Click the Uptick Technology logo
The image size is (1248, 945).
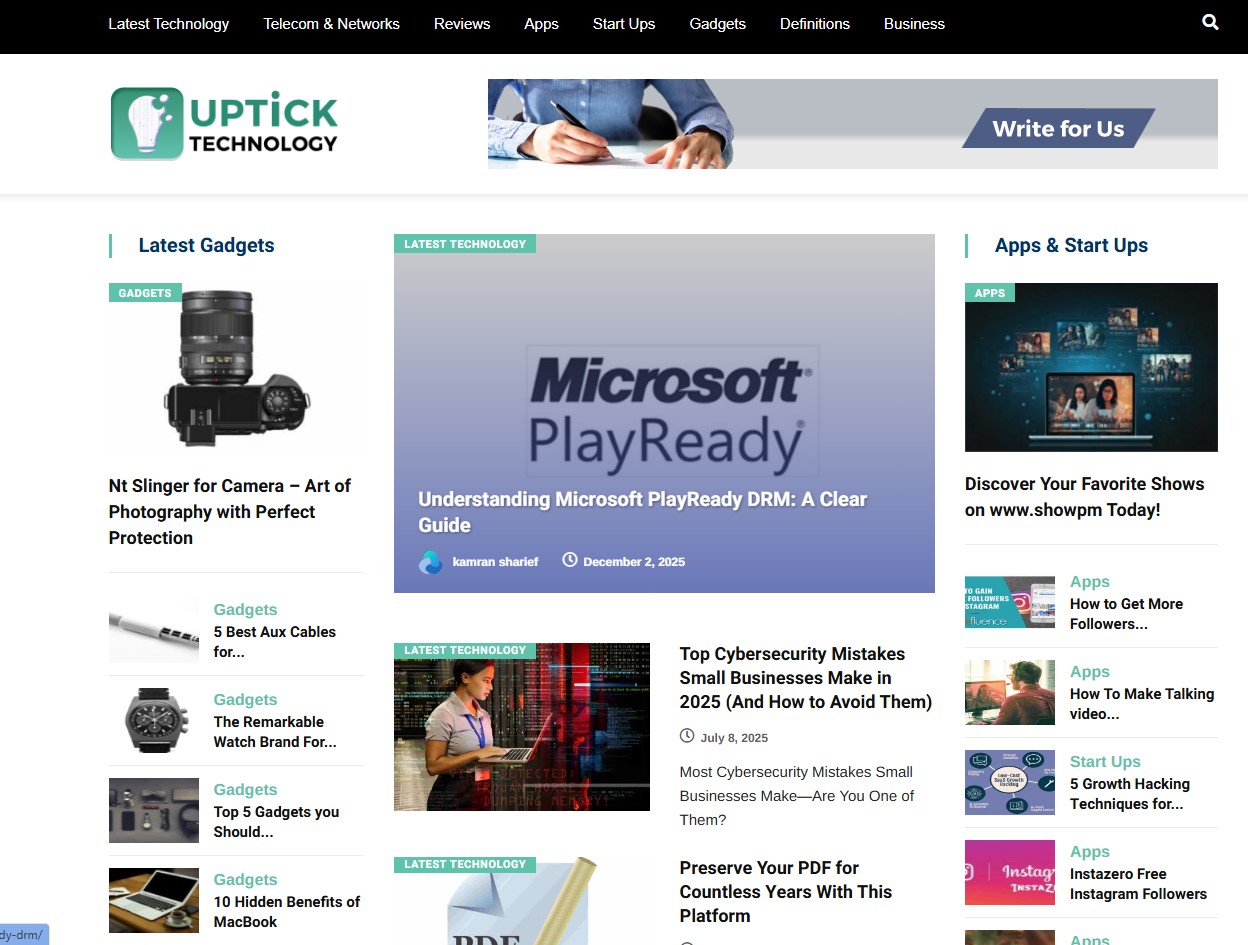[x=223, y=122]
